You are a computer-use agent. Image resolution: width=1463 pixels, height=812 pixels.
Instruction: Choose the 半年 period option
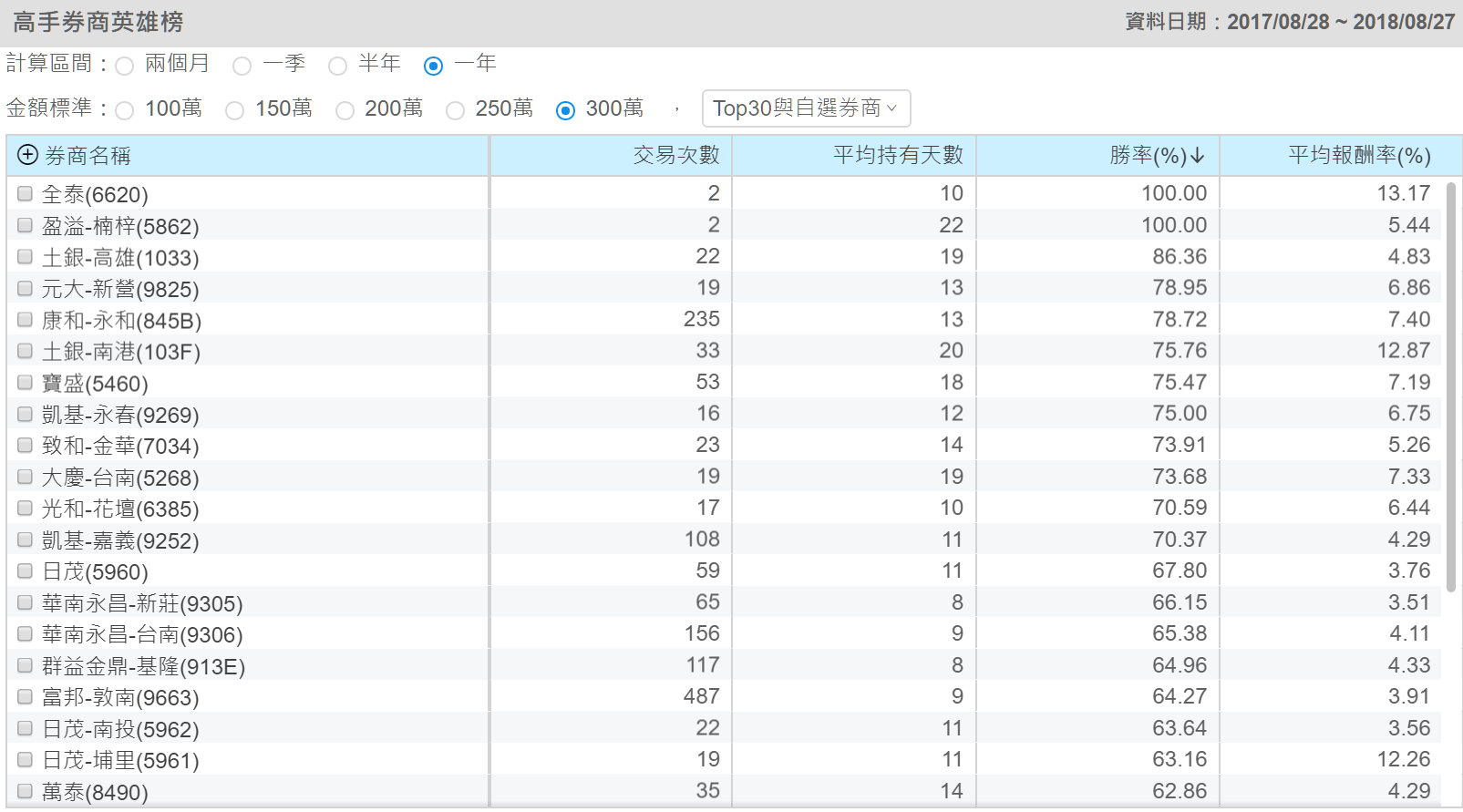(x=338, y=66)
